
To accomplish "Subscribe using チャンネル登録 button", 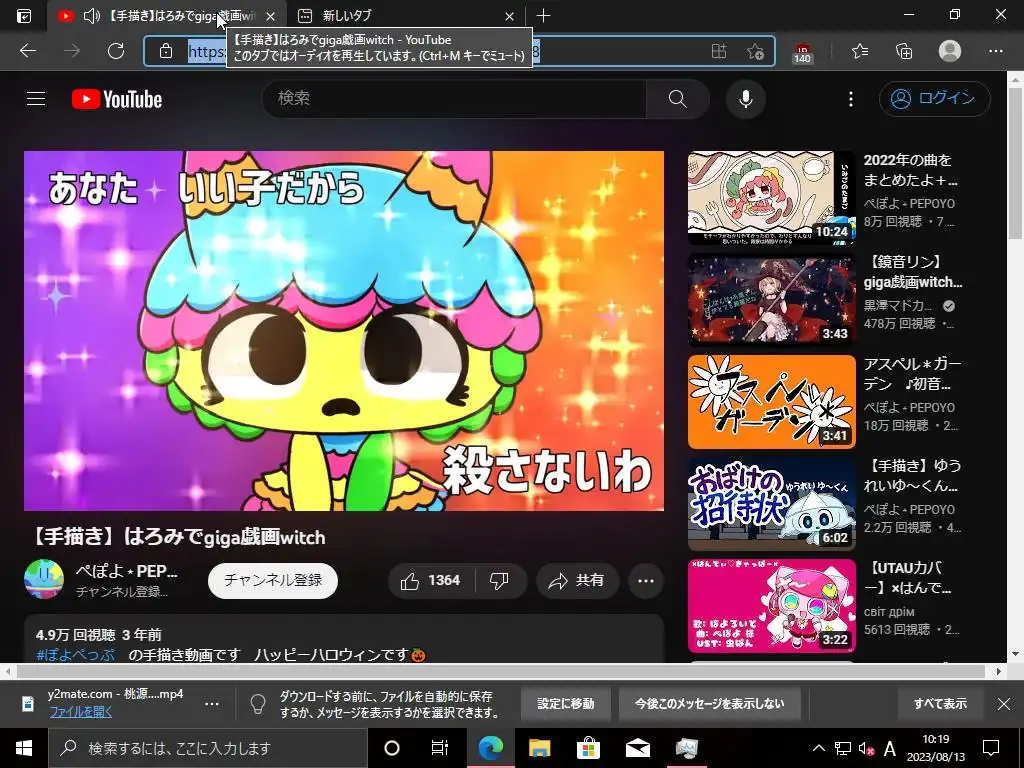I will pyautogui.click(x=273, y=581).
